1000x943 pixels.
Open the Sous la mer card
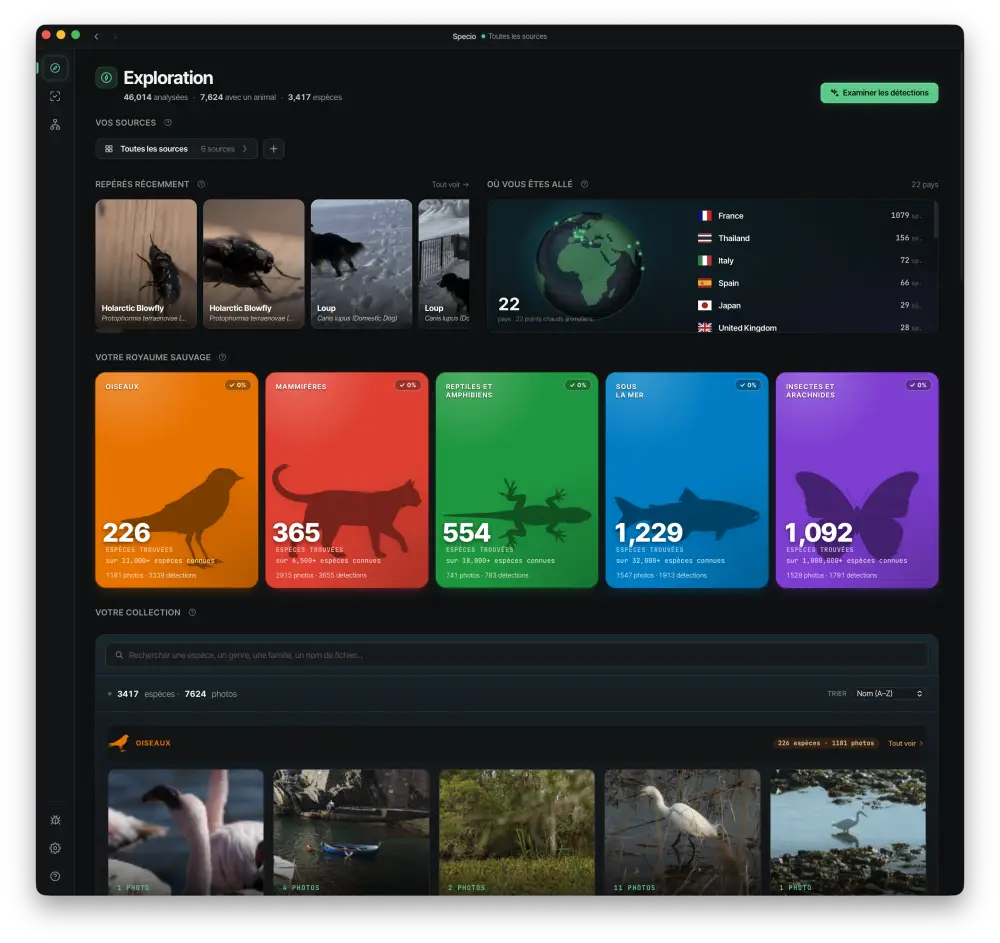(687, 480)
